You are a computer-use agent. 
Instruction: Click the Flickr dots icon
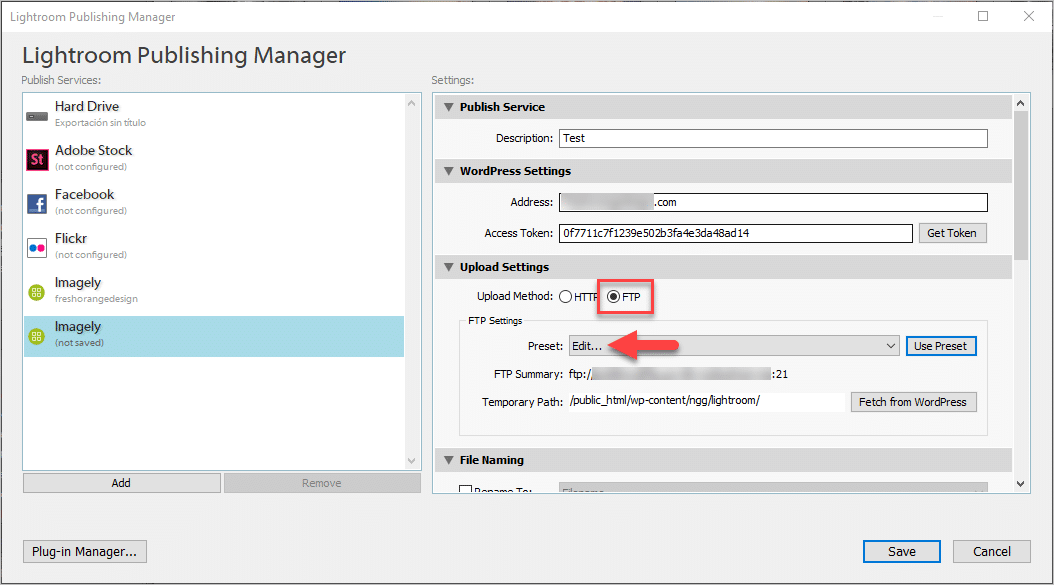point(37,247)
